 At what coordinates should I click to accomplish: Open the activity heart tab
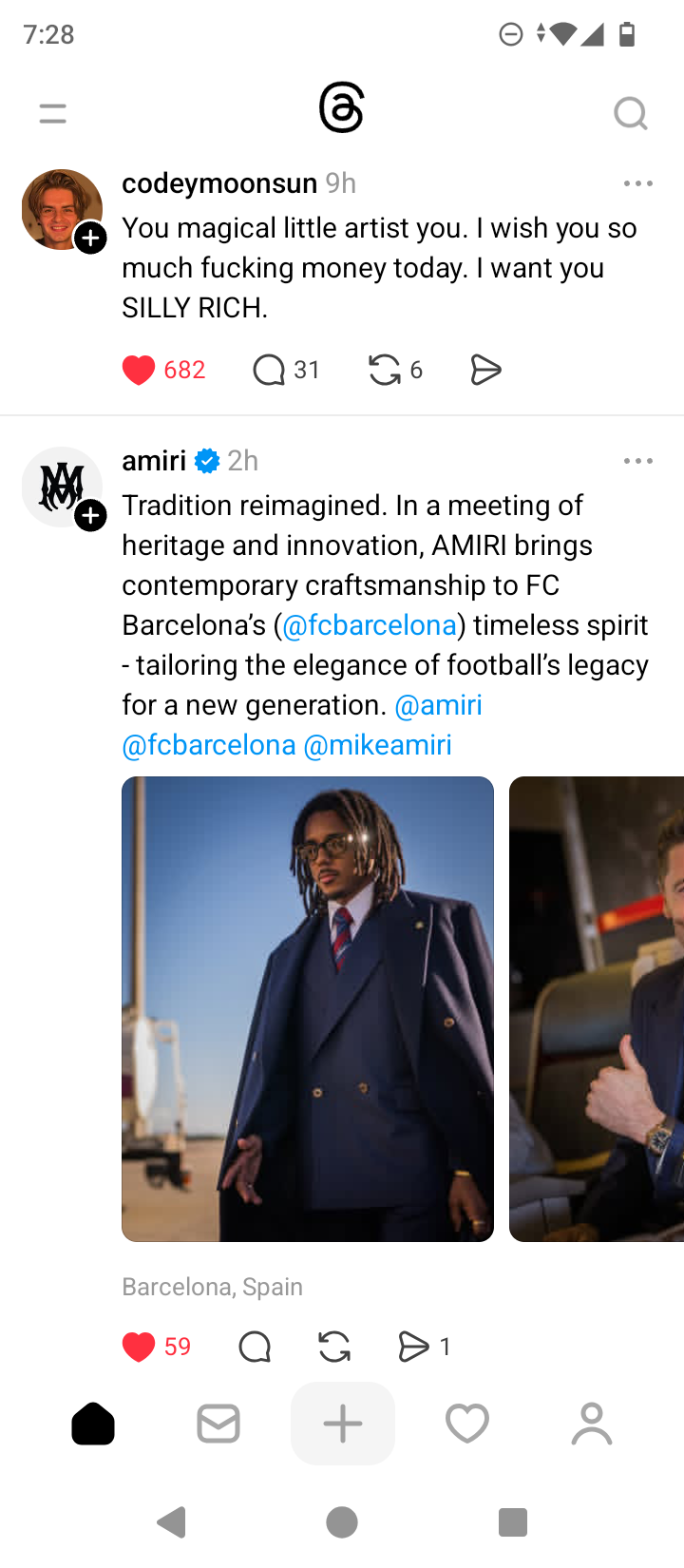tap(467, 1424)
